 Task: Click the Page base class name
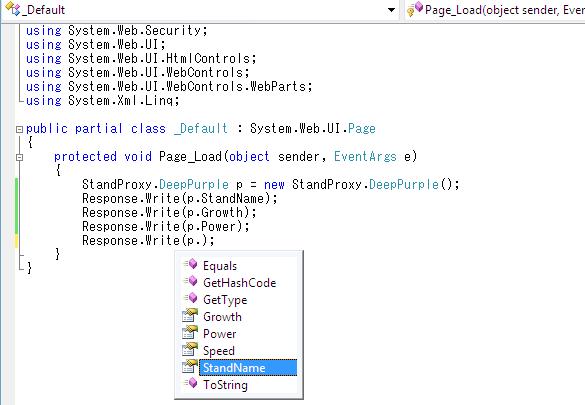tap(362, 129)
